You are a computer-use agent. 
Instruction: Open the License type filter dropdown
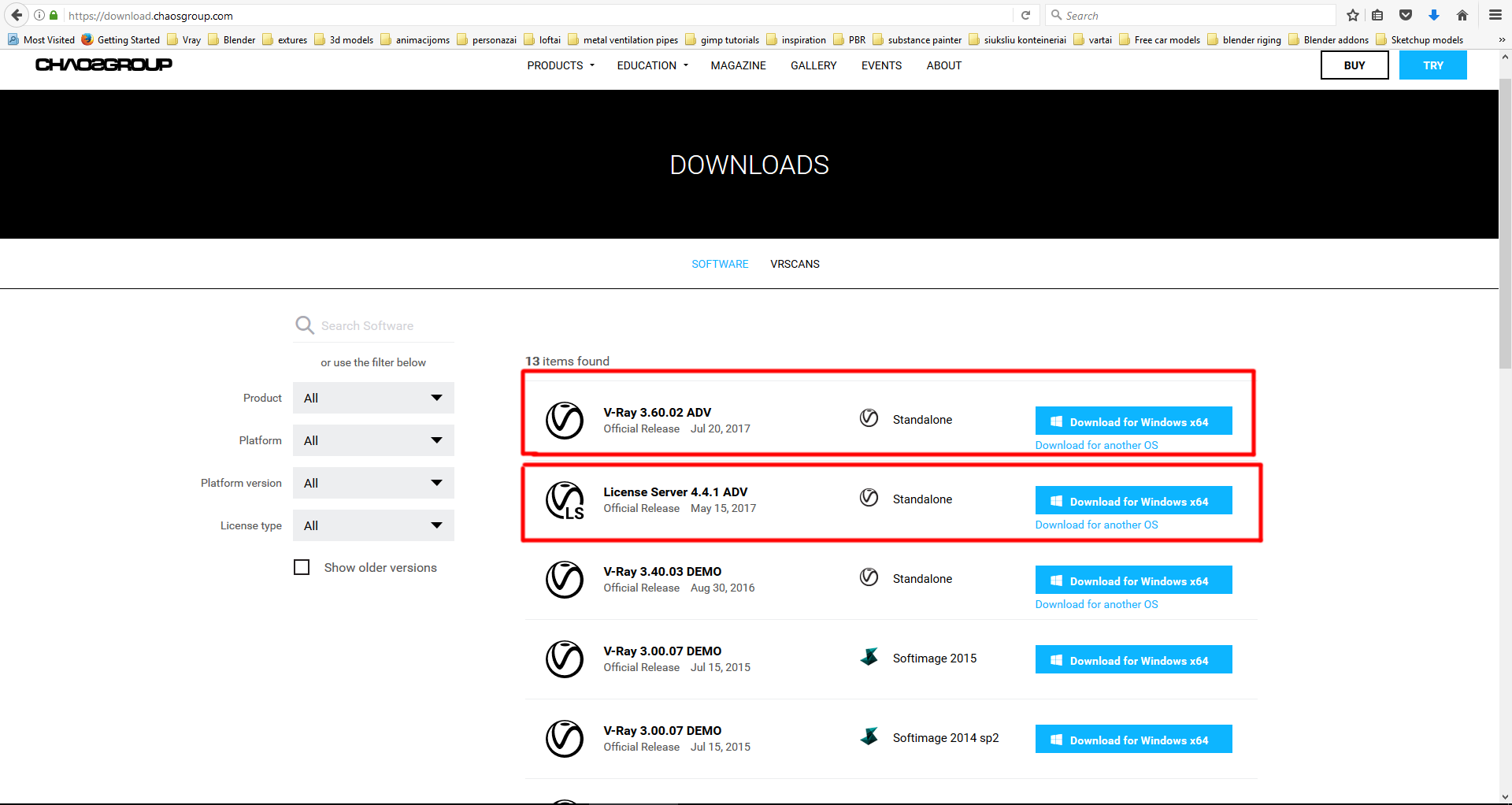373,525
